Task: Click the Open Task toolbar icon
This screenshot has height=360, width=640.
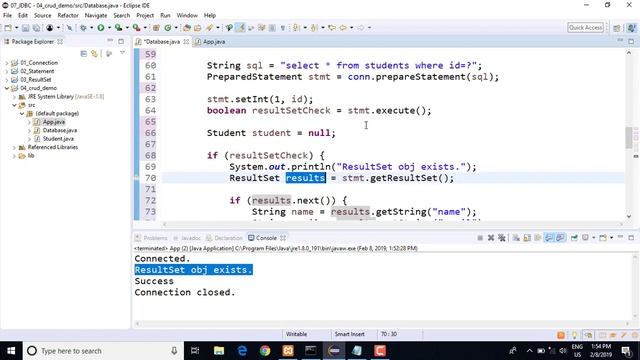Action: click(x=198, y=28)
